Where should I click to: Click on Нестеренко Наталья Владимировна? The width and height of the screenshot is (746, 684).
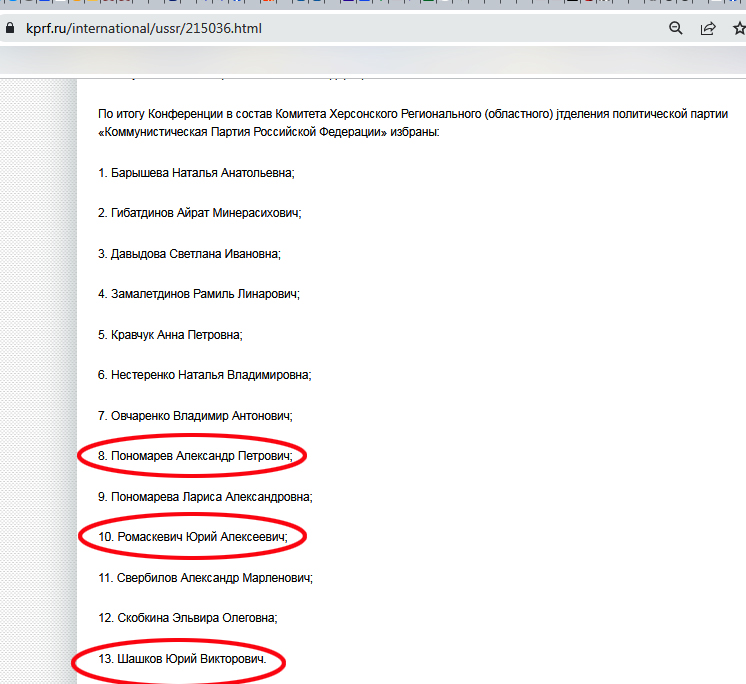pyautogui.click(x=204, y=375)
